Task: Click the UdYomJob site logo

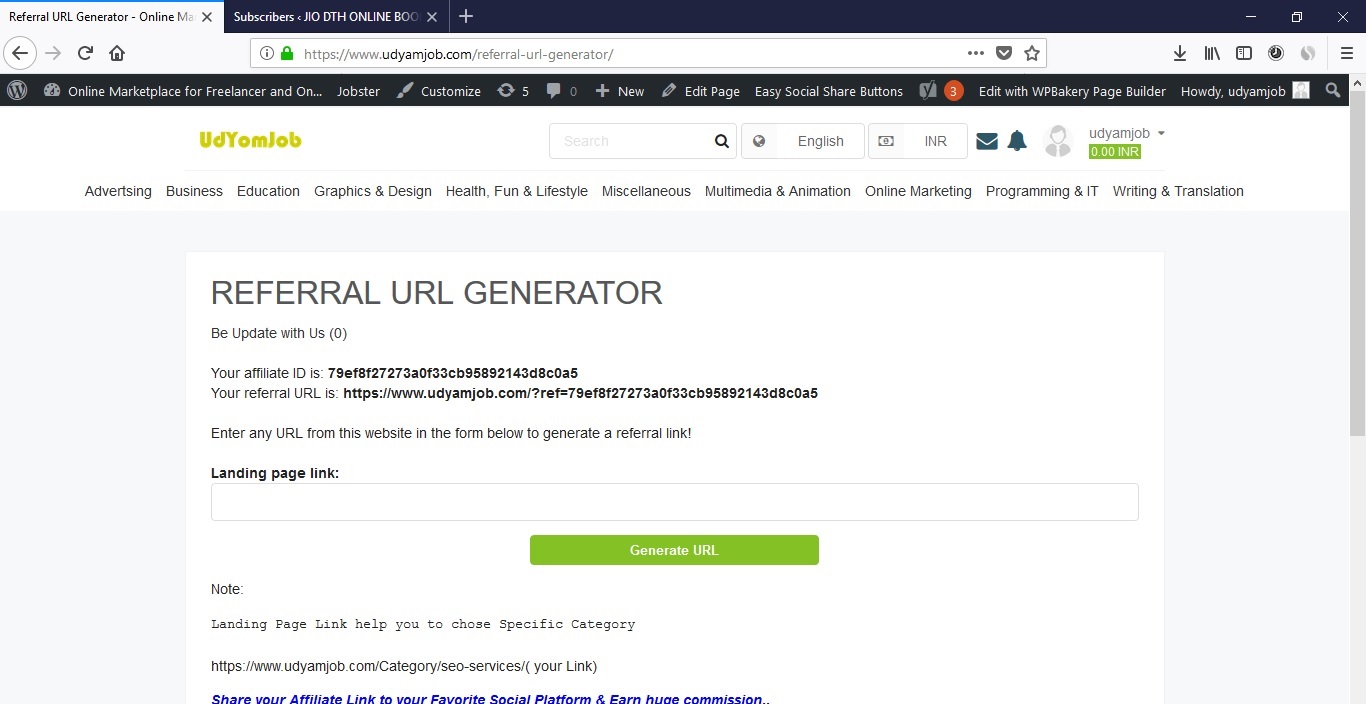Action: pyautogui.click(x=250, y=140)
